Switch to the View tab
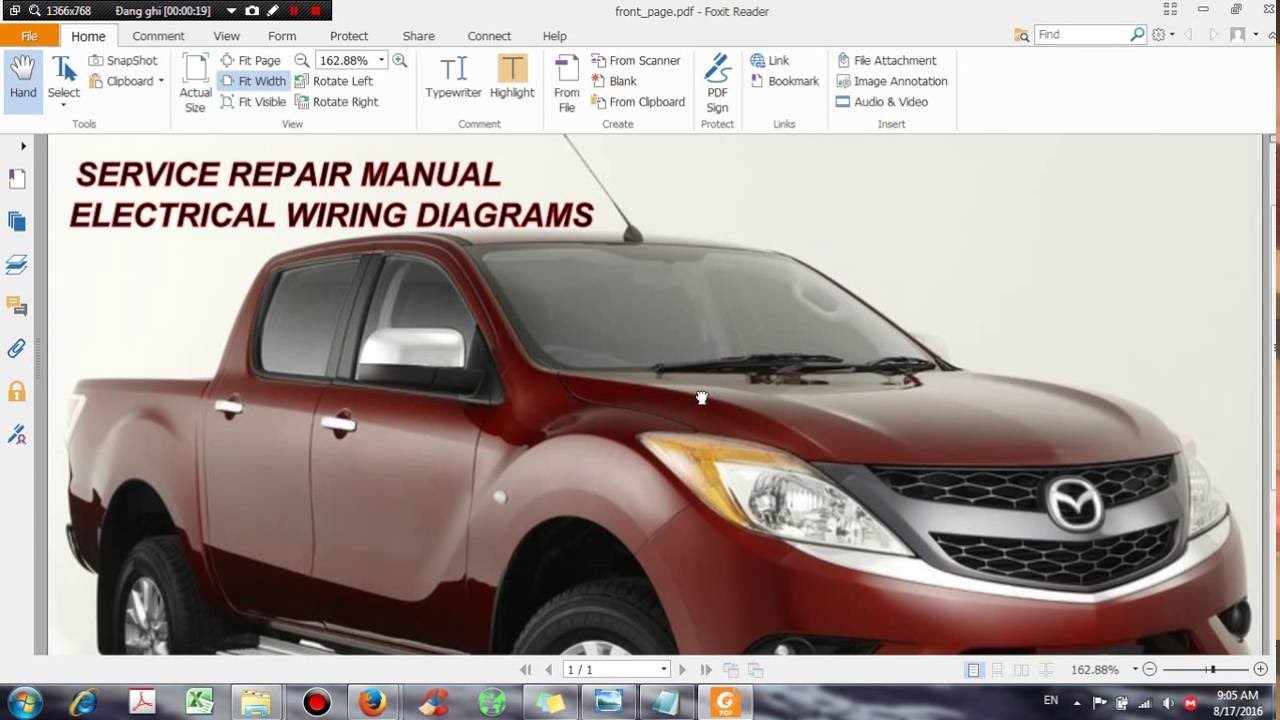 [226, 36]
